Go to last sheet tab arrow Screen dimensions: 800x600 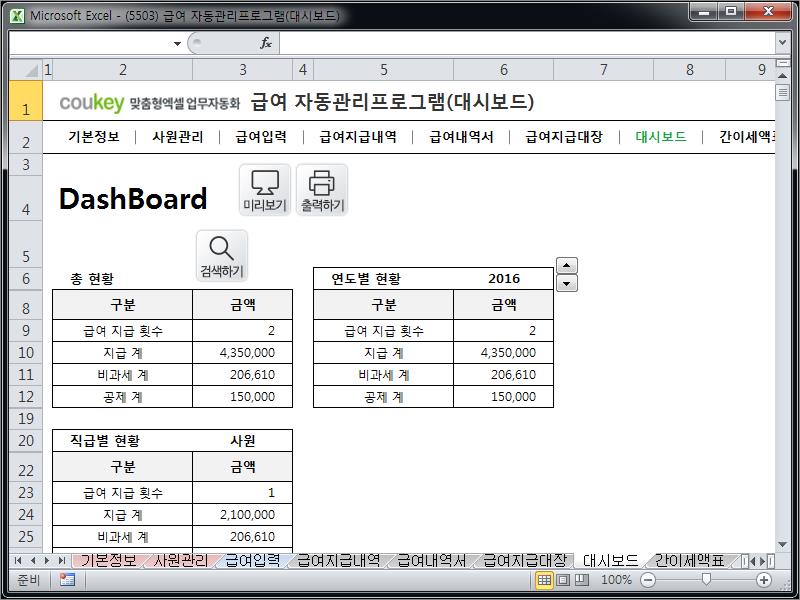(x=61, y=561)
